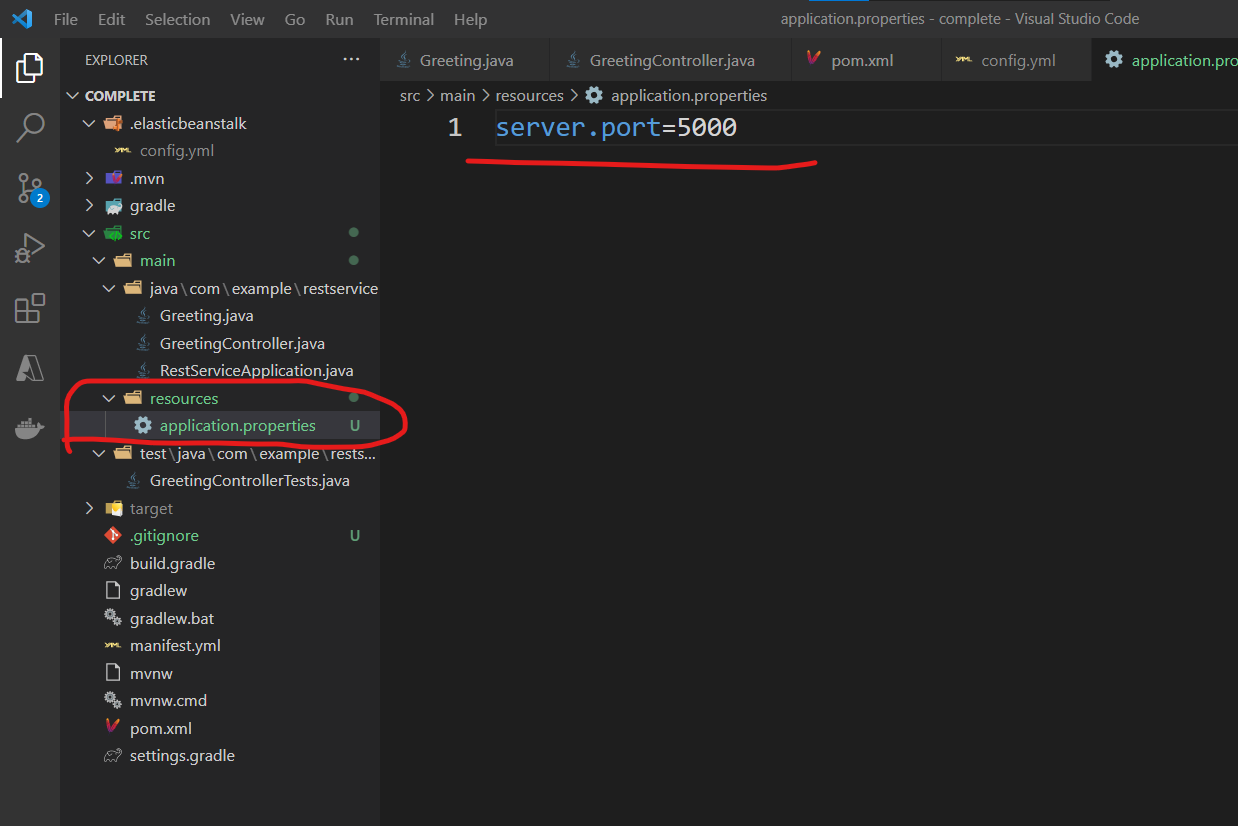
Task: Click main in the breadcrumb path
Action: [457, 96]
